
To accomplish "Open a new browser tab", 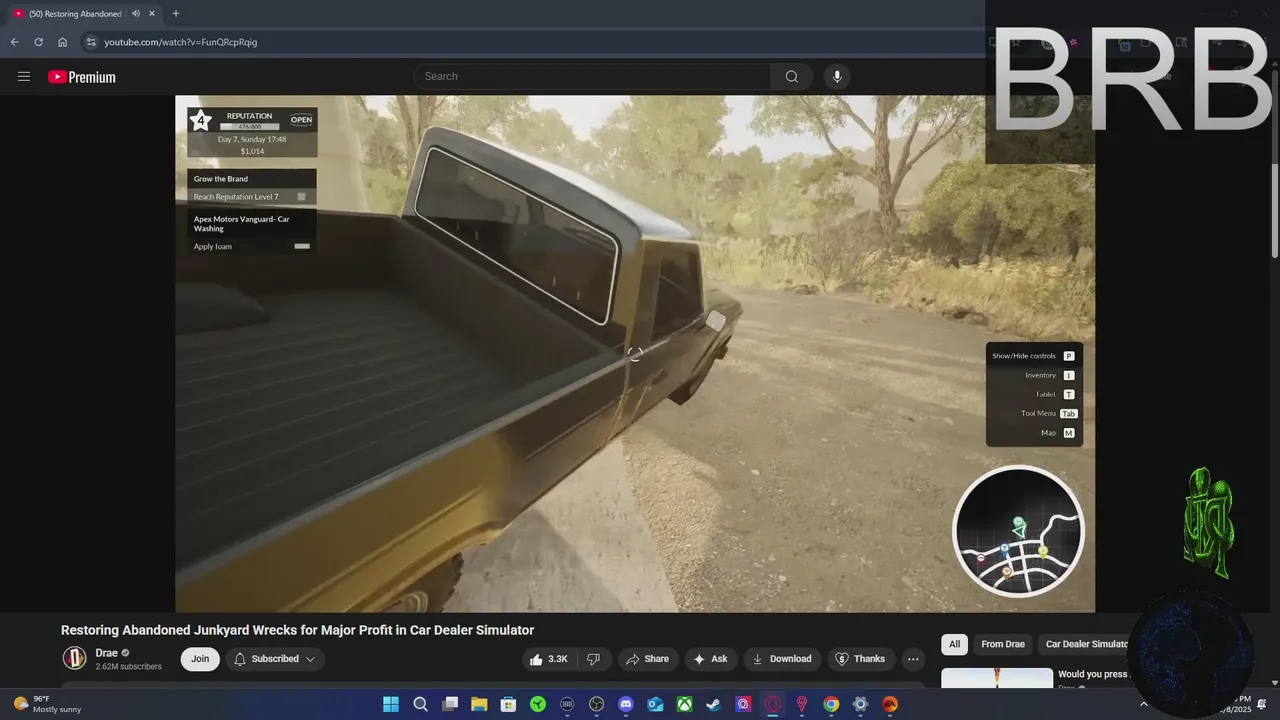I will [176, 14].
